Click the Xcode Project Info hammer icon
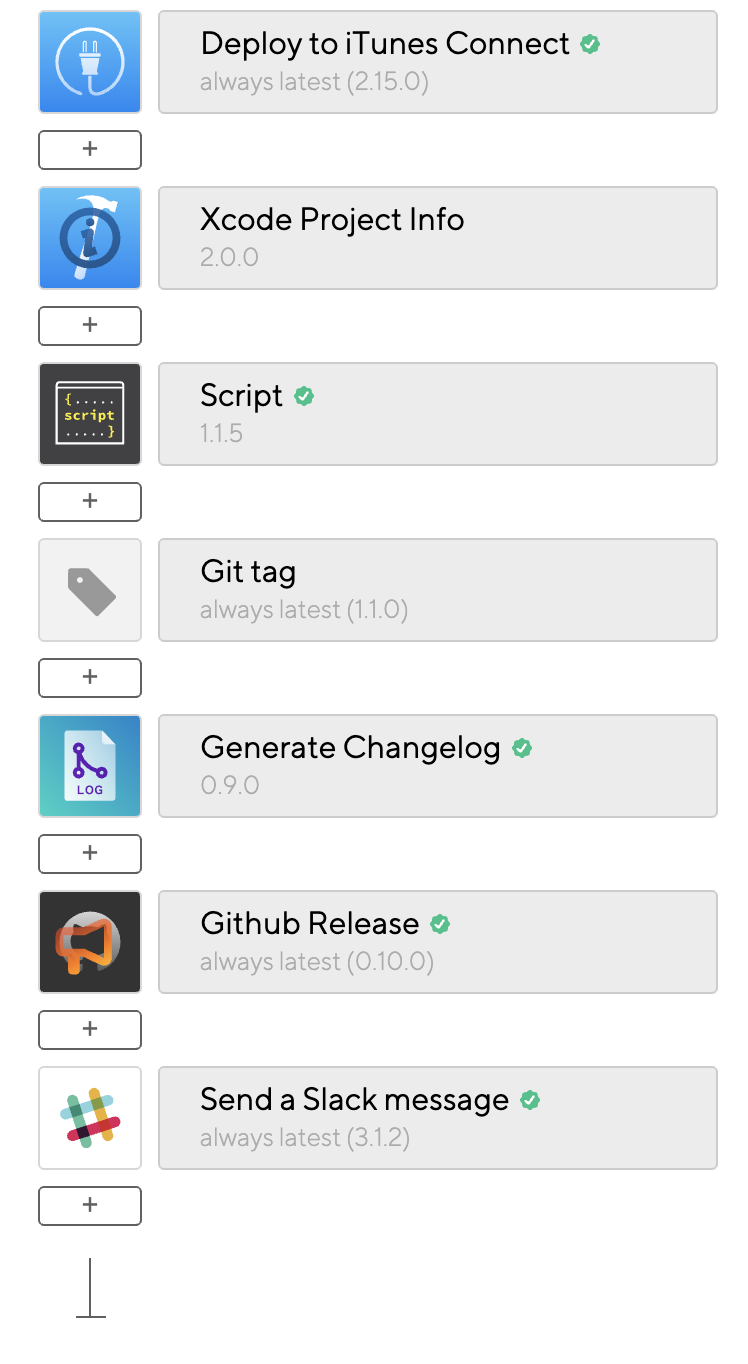Viewport: 748px width, 1364px height. (x=90, y=238)
